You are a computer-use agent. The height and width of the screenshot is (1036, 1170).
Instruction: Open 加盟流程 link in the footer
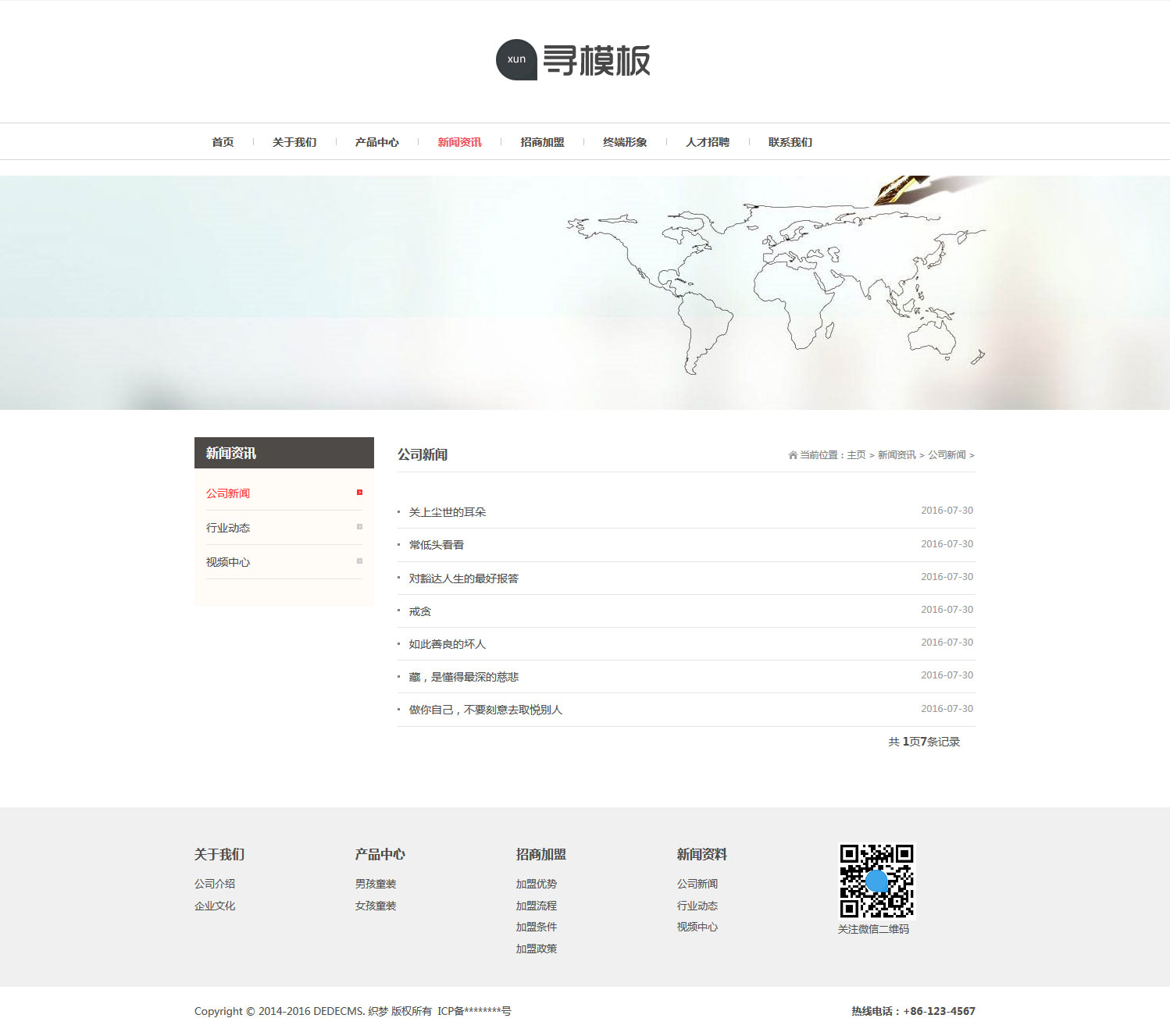(537, 906)
